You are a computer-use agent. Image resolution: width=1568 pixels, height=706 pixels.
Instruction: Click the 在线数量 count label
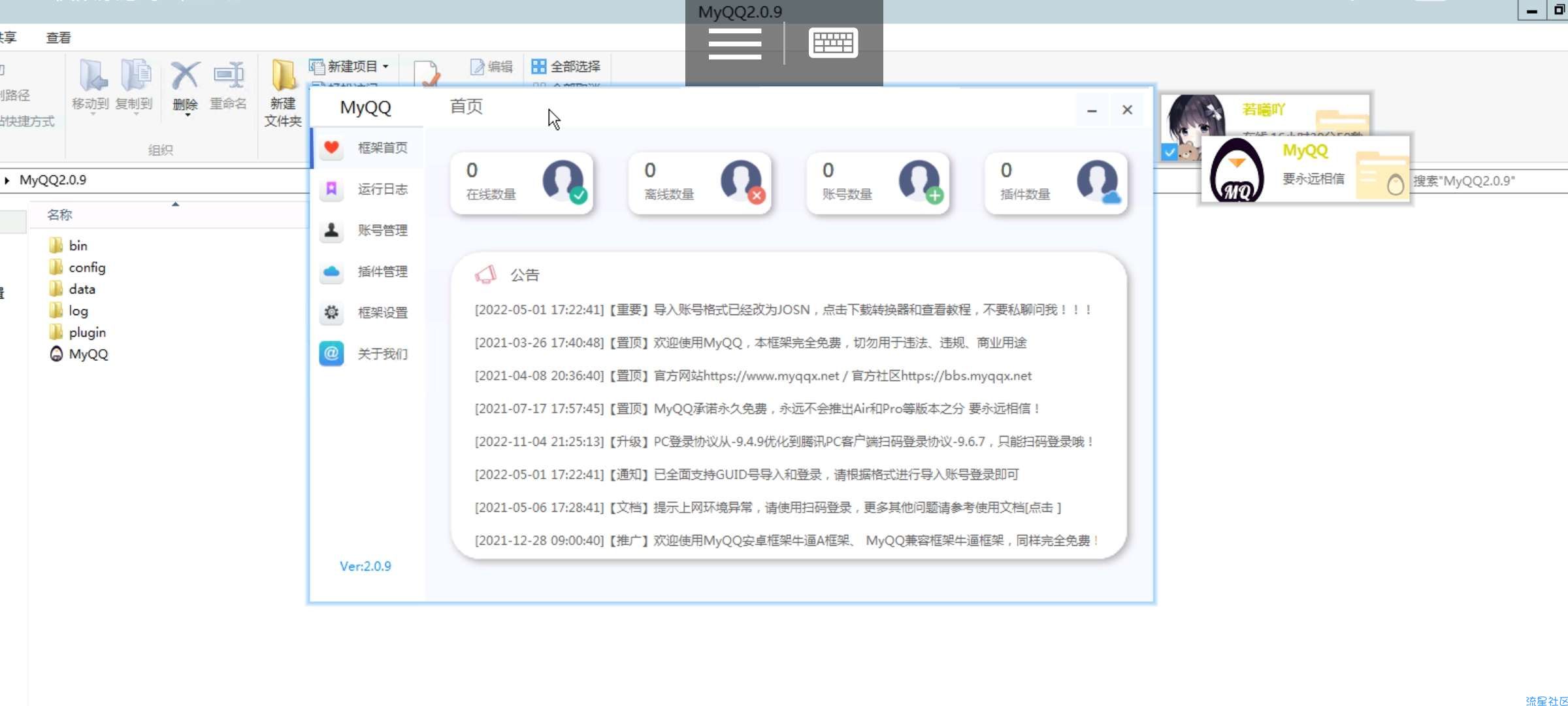491,194
